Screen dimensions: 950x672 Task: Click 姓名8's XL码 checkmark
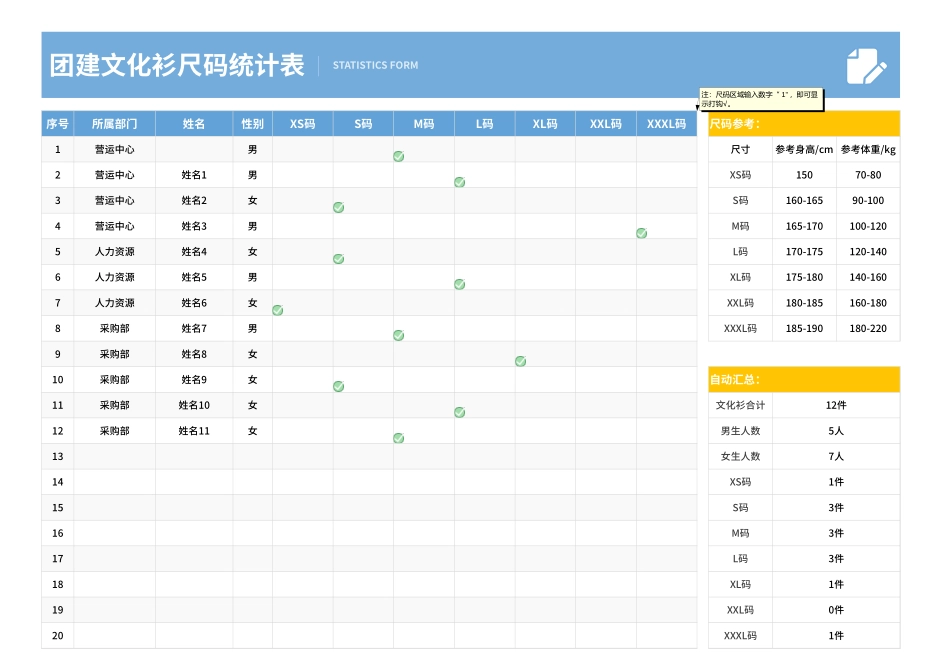coord(520,361)
